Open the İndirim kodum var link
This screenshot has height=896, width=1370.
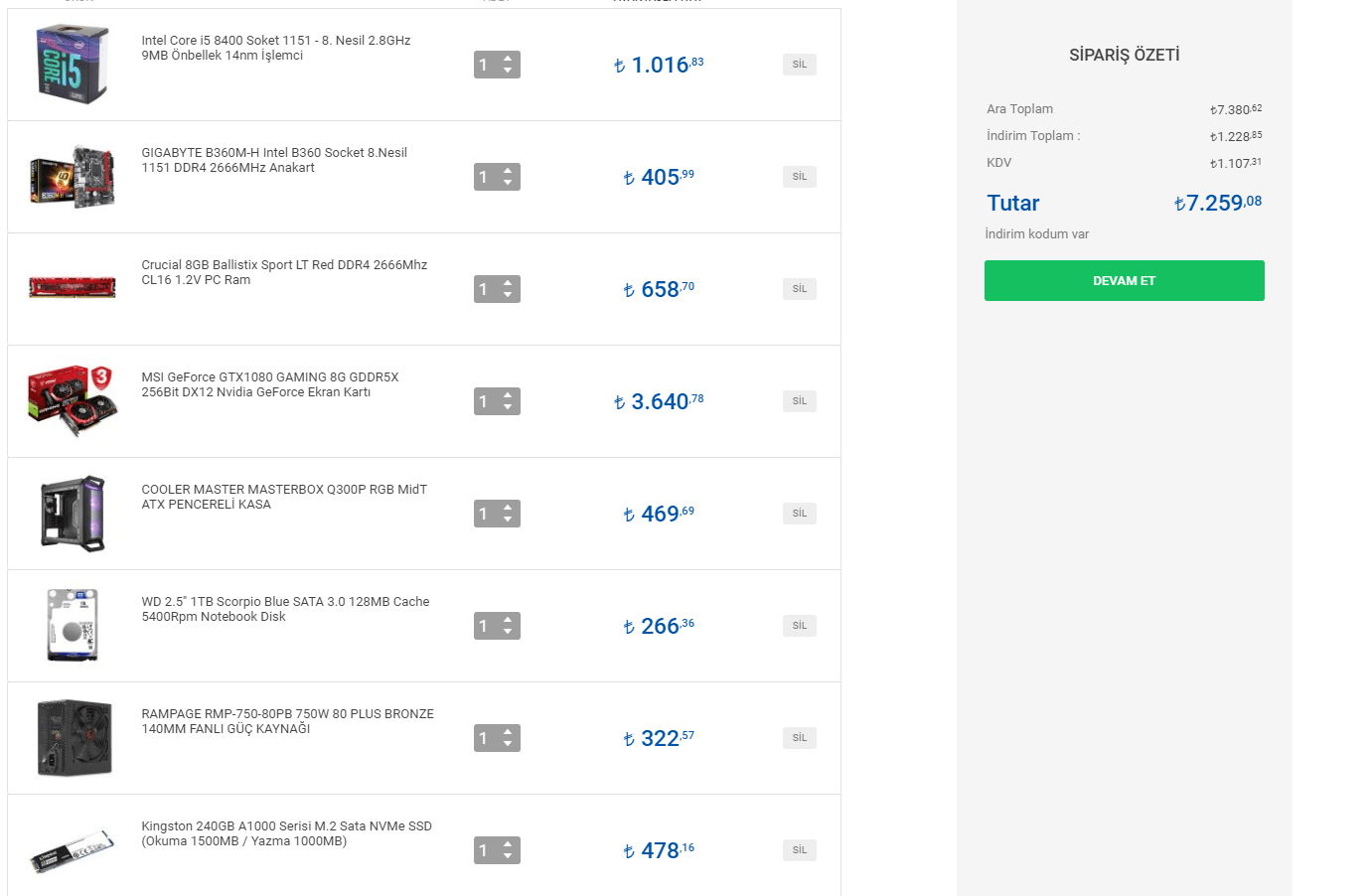pos(1036,234)
